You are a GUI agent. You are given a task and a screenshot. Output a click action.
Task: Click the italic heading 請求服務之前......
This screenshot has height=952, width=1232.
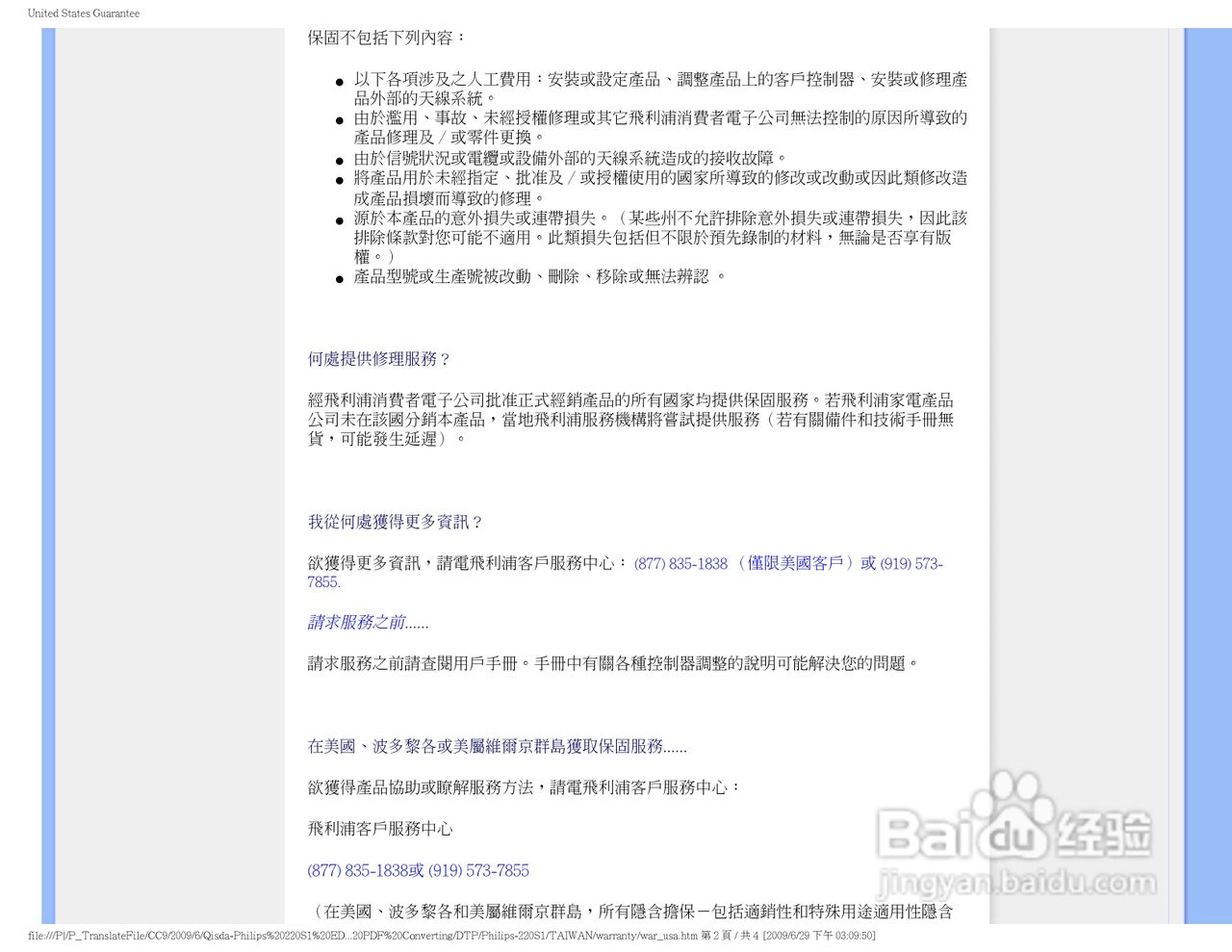pos(369,623)
